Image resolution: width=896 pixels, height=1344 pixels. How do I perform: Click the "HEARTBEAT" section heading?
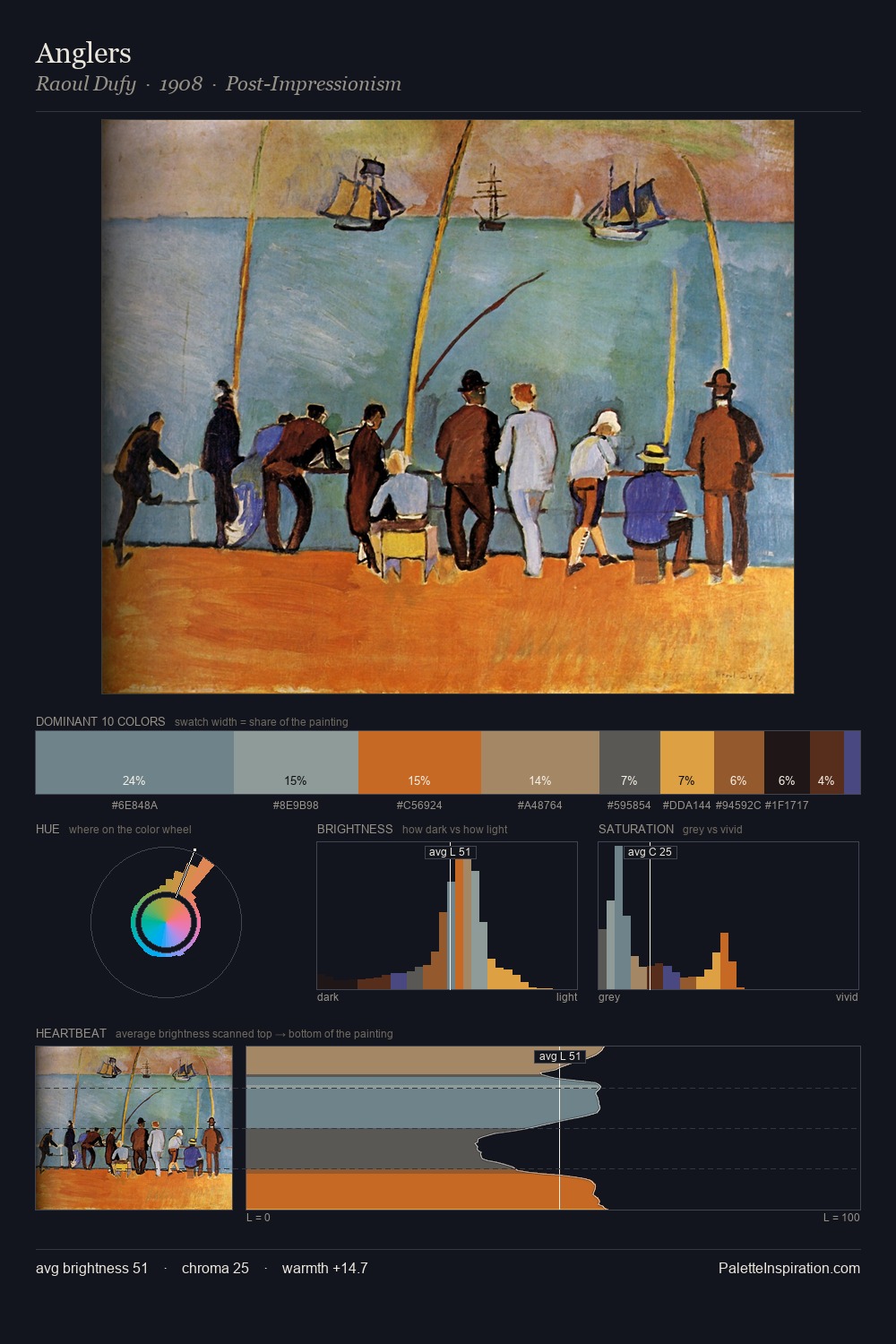(71, 1033)
